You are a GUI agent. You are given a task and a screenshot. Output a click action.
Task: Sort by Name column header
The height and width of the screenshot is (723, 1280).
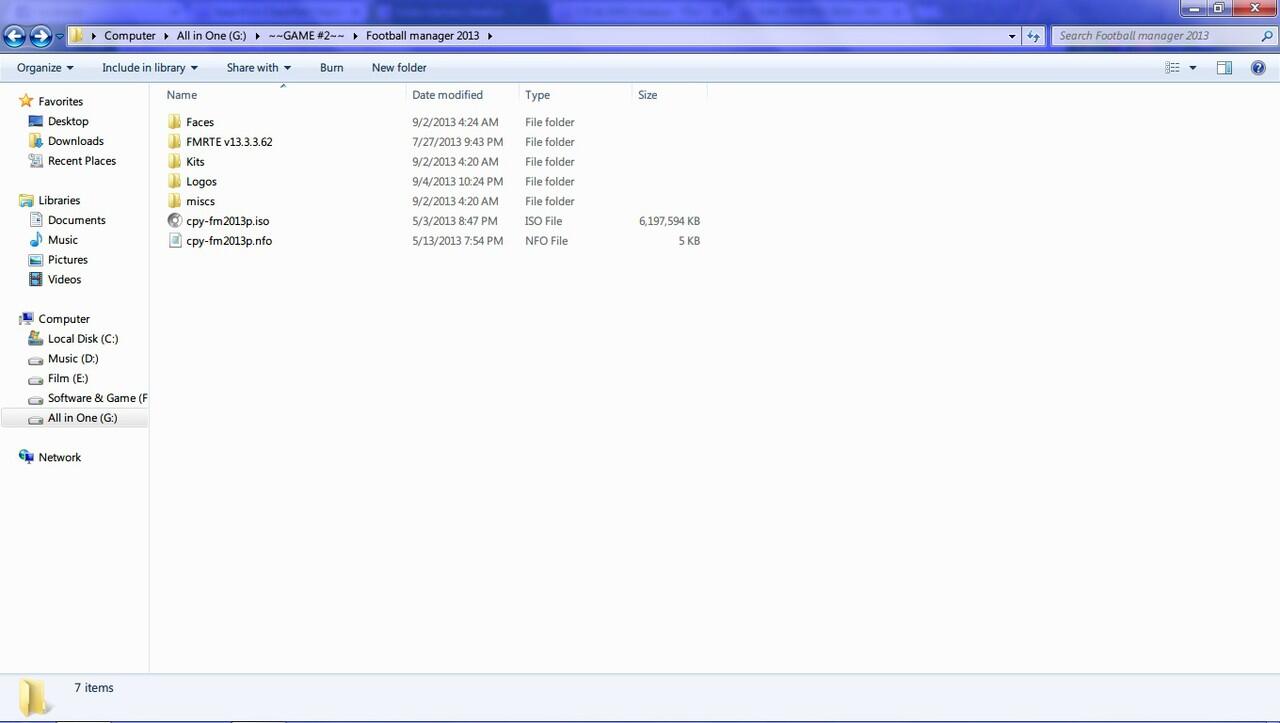[x=283, y=95]
